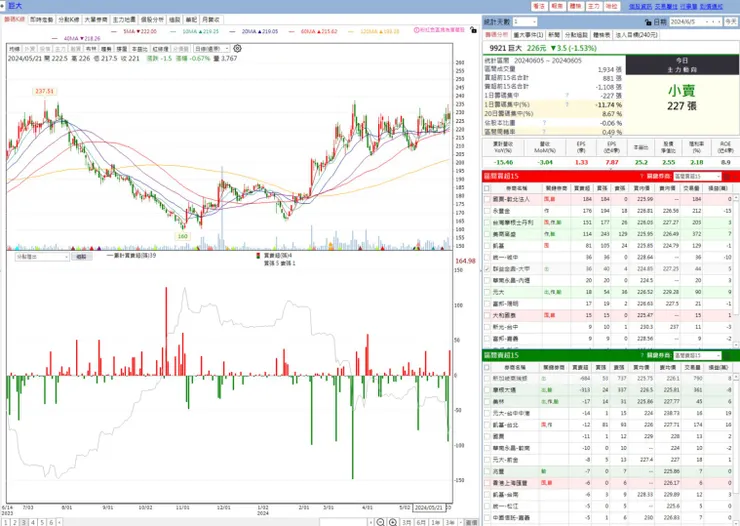The width and height of the screenshot is (740, 526).
Task: Tick checkbox for 元大 buy row
Action: tap(487, 292)
